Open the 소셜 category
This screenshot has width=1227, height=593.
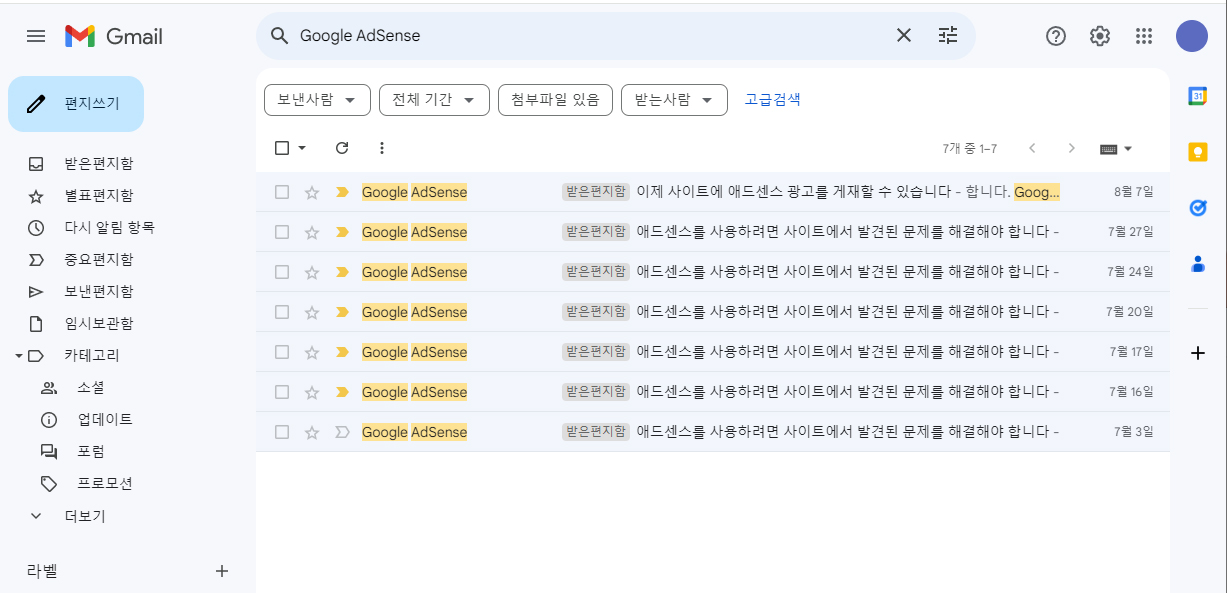pos(90,387)
